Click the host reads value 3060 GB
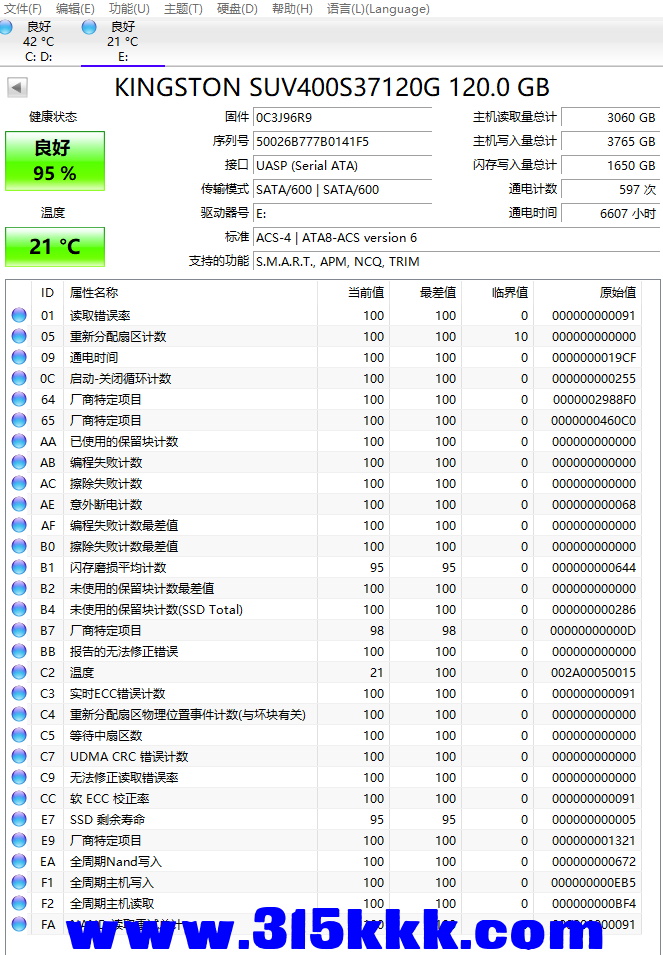This screenshot has height=955, width=663. click(610, 118)
